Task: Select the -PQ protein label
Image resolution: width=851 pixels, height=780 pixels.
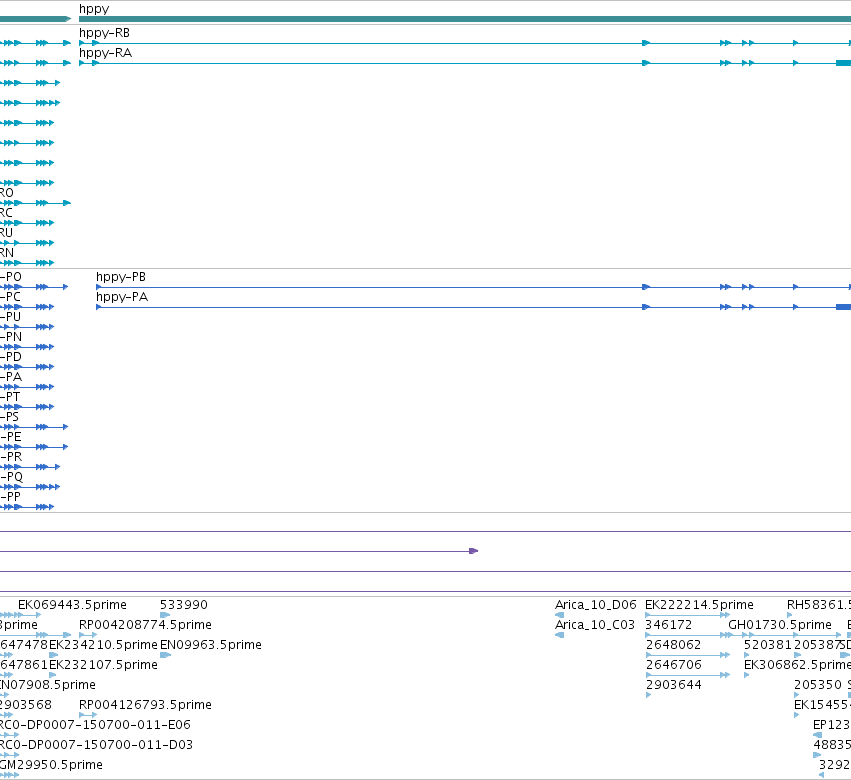Action: click(x=11, y=477)
